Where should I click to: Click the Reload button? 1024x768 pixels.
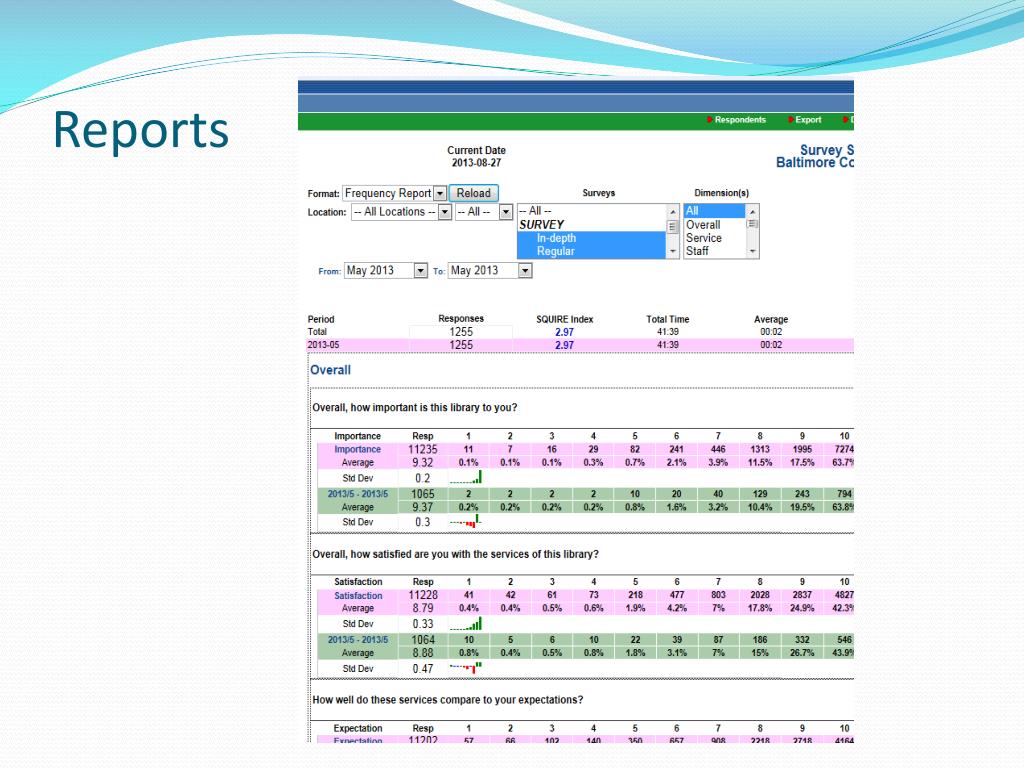pyautogui.click(x=473, y=193)
